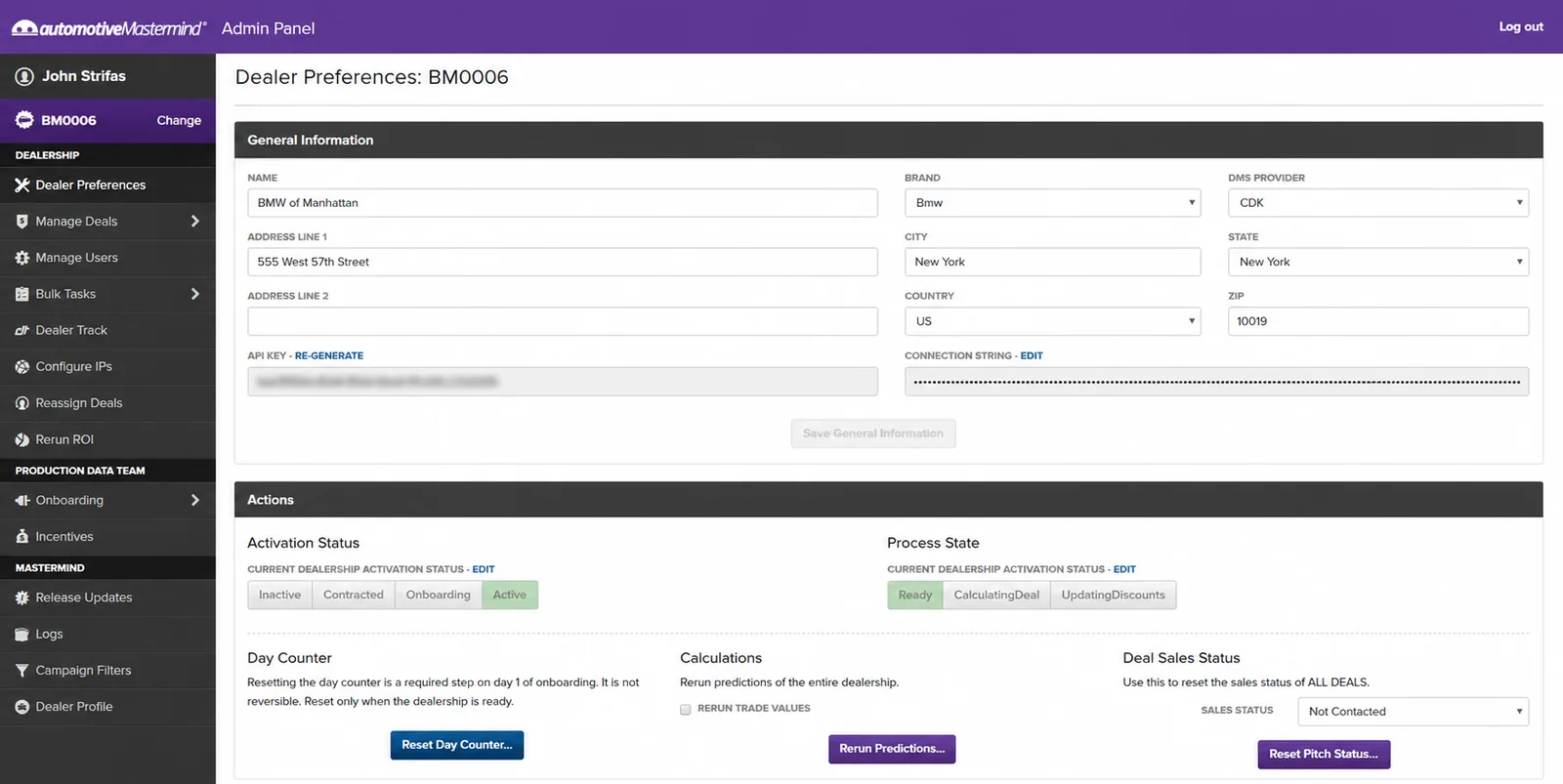Click the masked Connection String field
Viewport: 1563px width, 784px height.
coord(1216,382)
